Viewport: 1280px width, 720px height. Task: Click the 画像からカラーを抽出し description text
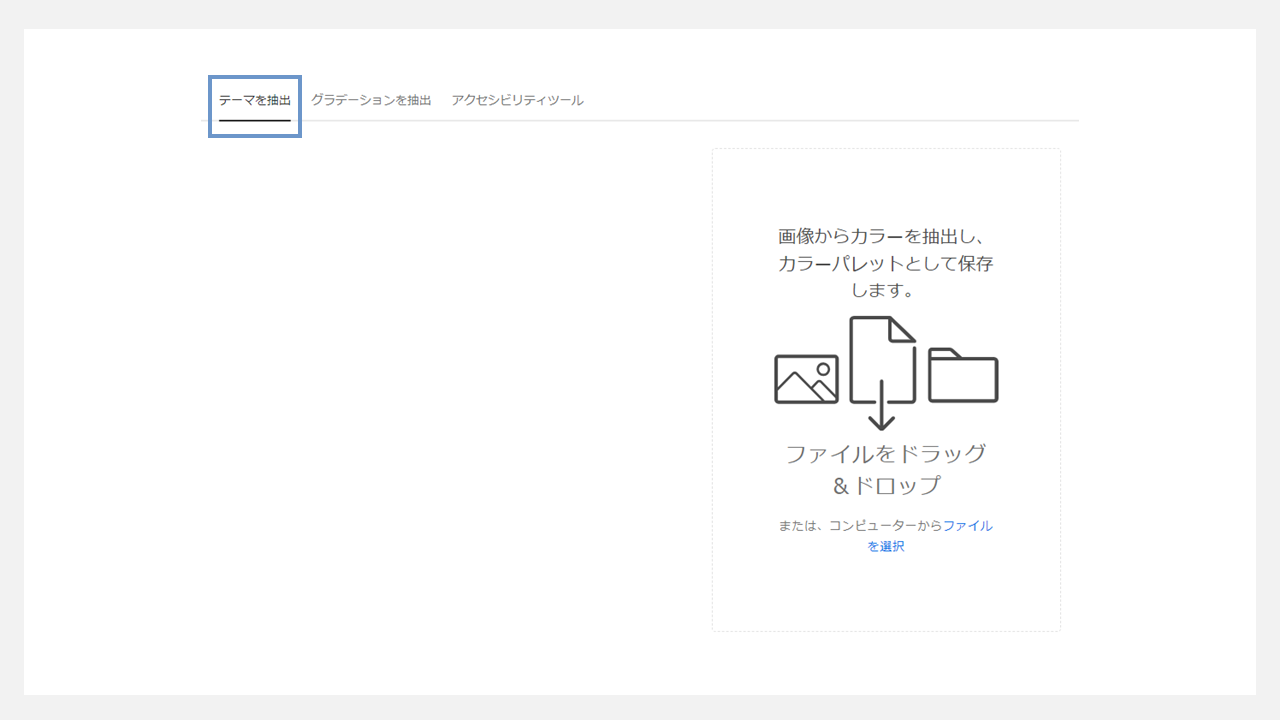tap(886, 263)
